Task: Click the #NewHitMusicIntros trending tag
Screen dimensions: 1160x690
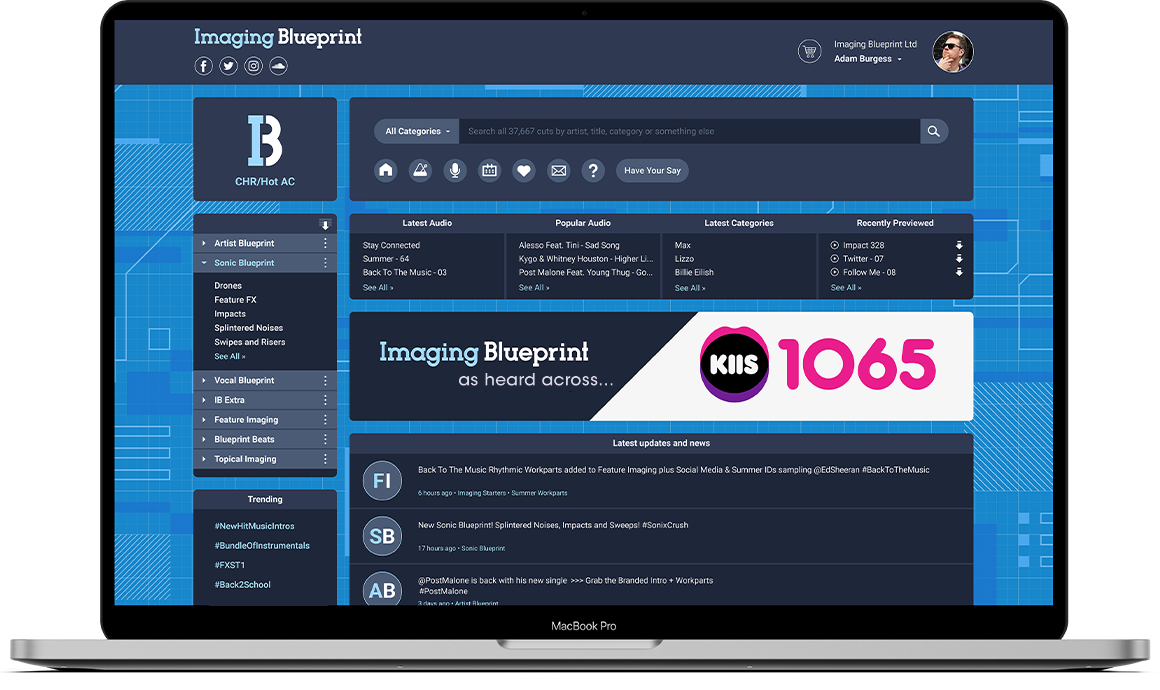Action: tap(254, 527)
